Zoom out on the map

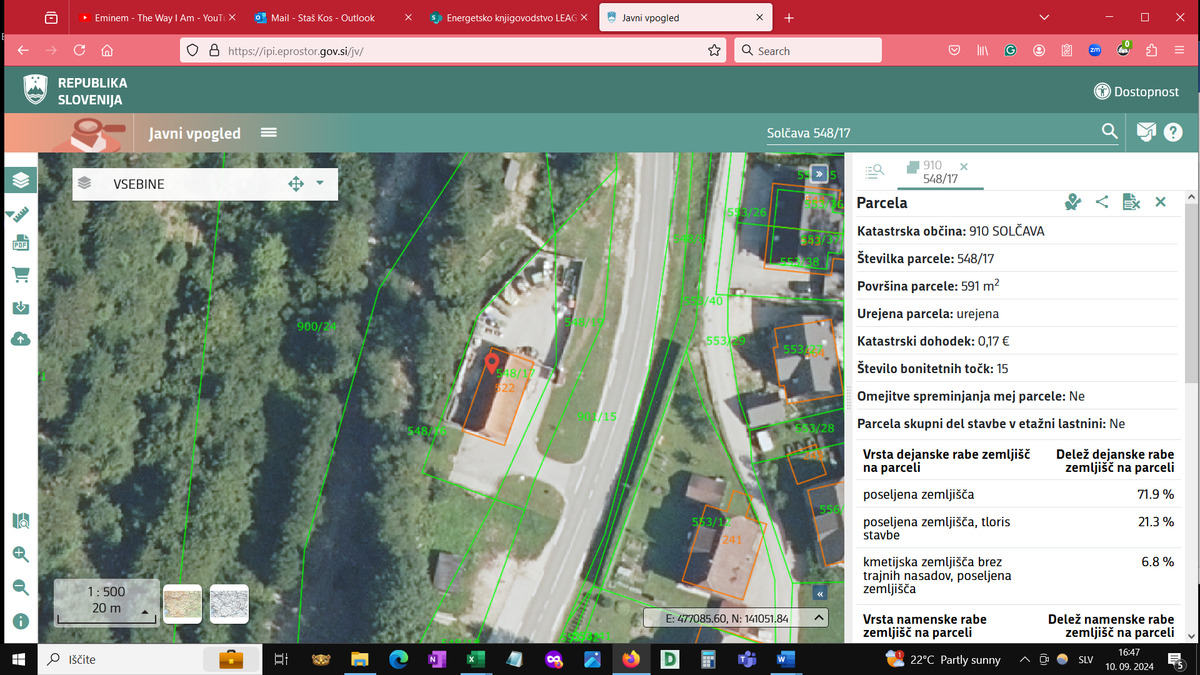(x=21, y=587)
